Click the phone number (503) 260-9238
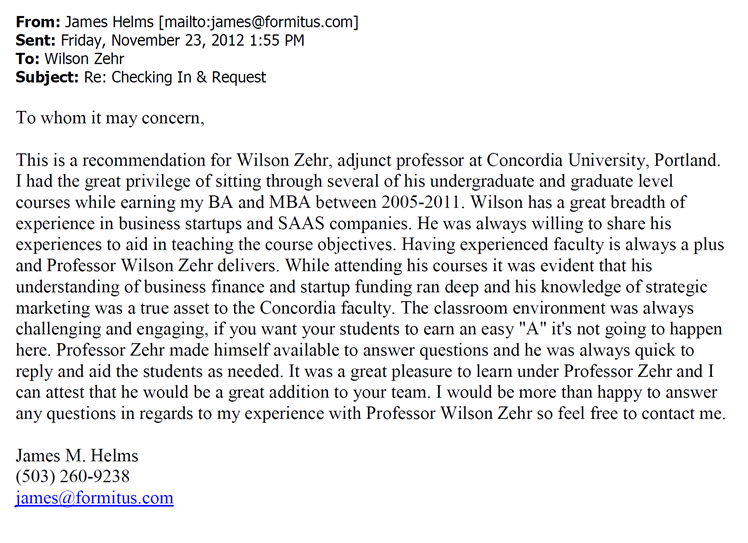 72,476
